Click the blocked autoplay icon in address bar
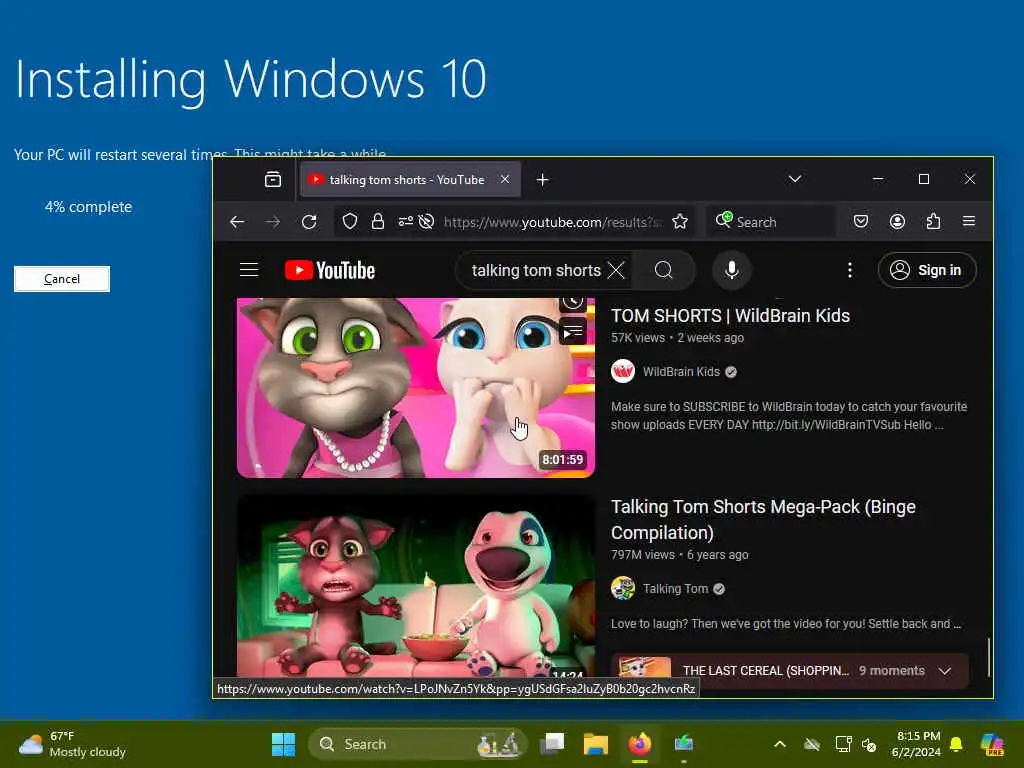 tap(426, 222)
